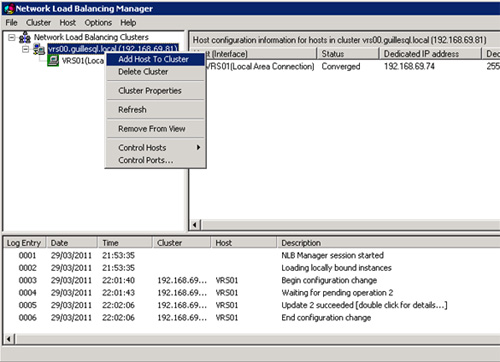Sort by the Status column header
500x362 pixels.
coord(348,54)
